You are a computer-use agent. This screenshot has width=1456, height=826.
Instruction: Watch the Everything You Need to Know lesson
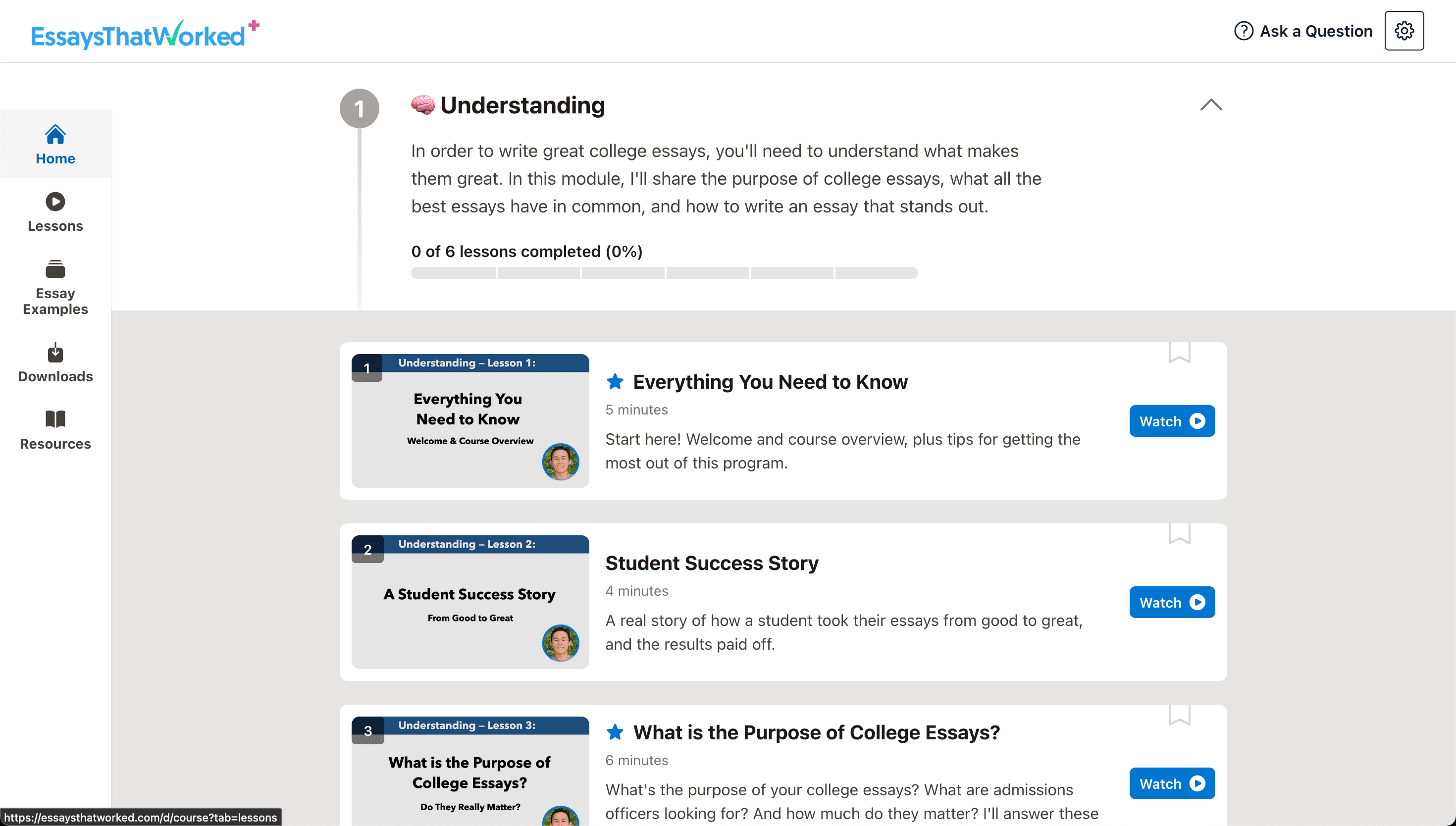tap(1172, 421)
